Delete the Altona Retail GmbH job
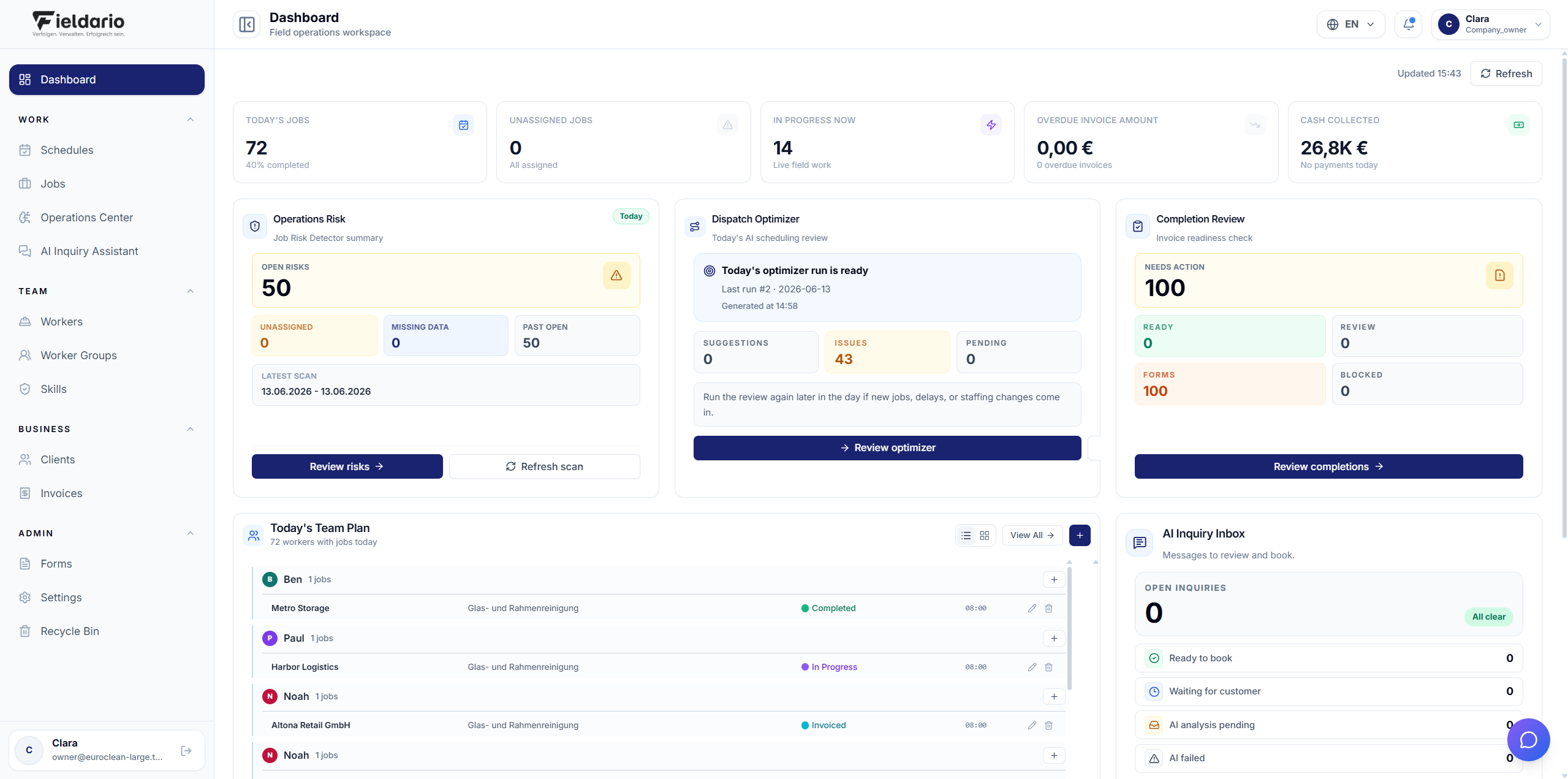The width and height of the screenshot is (1568, 779). point(1048,725)
